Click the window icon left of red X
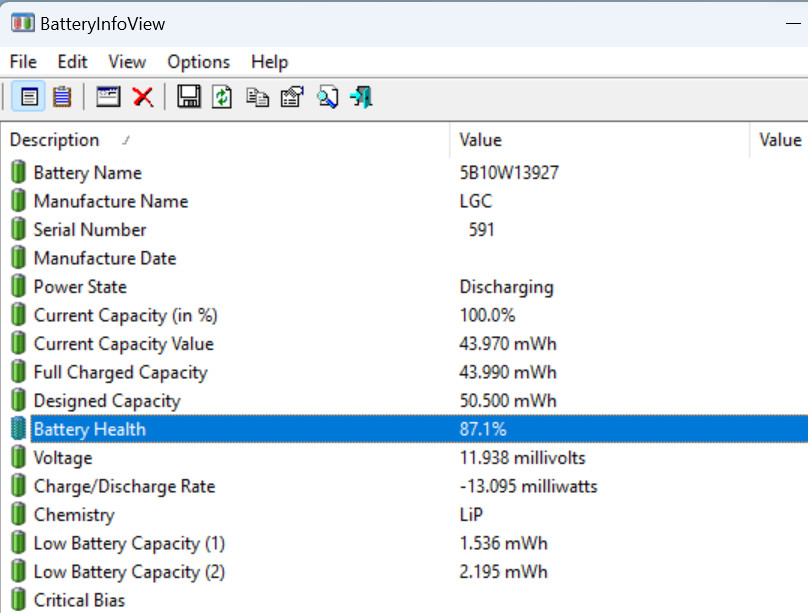This screenshot has width=808, height=613. [x=108, y=97]
